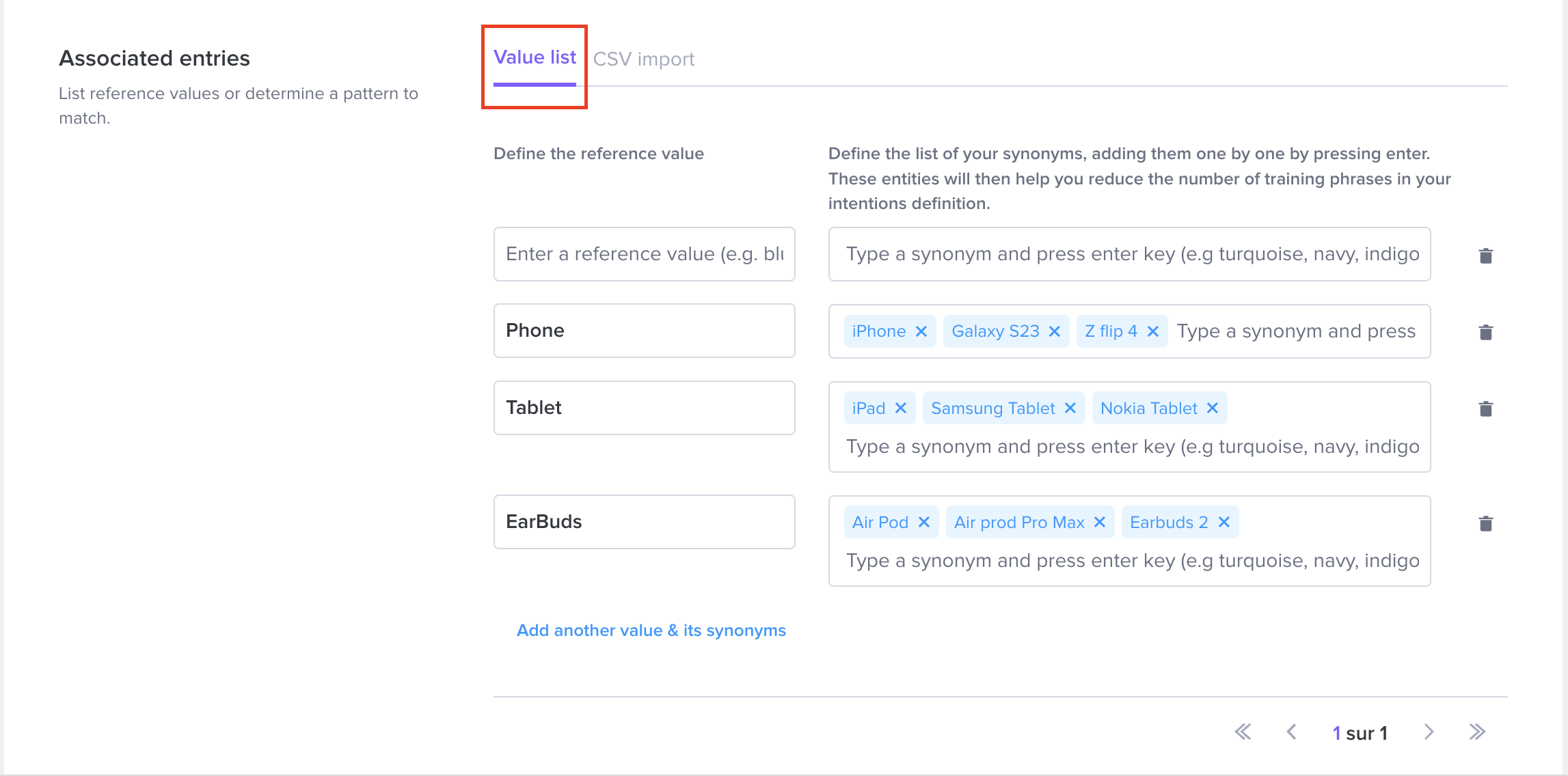Remove the iPad synonym tag
The image size is (1568, 776).
(x=901, y=408)
